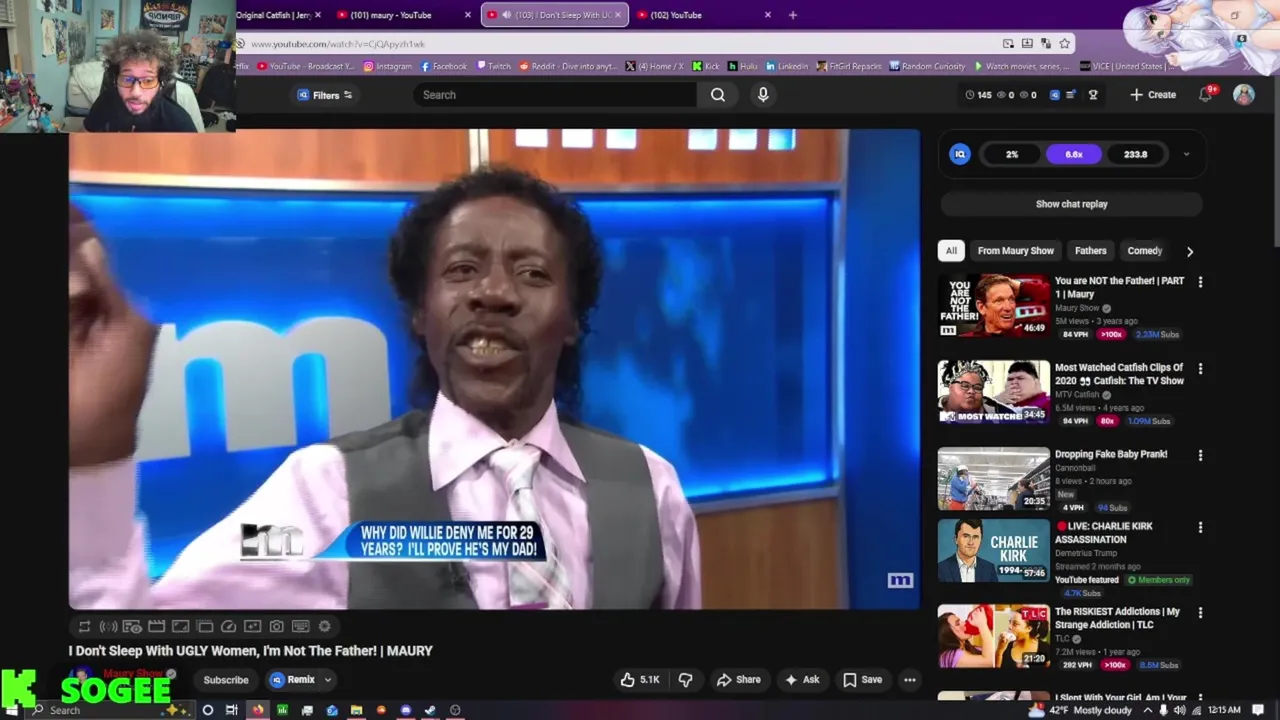This screenshot has height=720, width=1280.
Task: Click the vidIQ clock counter showing 145
Action: point(978,95)
